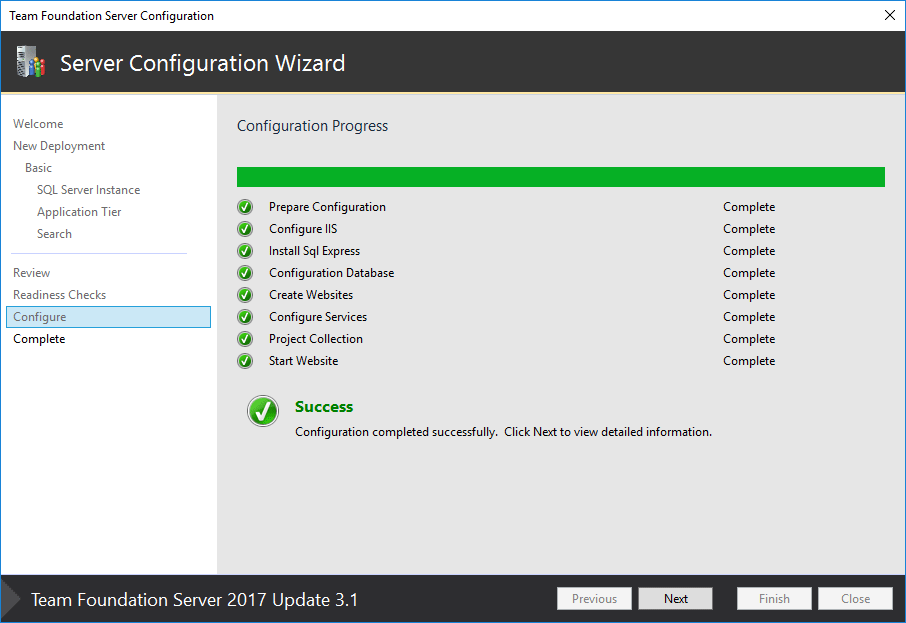Click the arrow icon in the footer bar
906x623 pixels.
10,599
